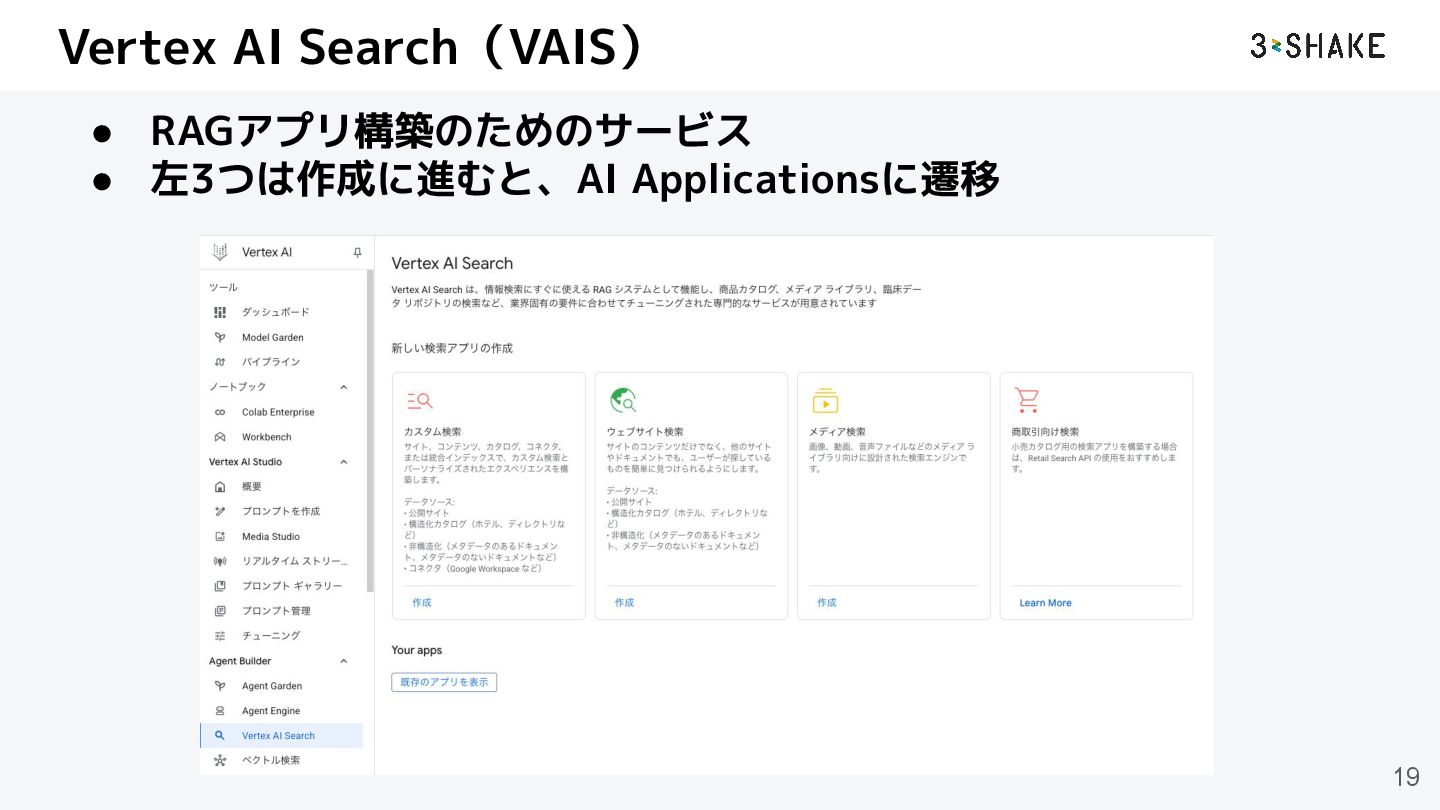
Task: Click the Prompt management (プロンプト管理) icon
Action: click(220, 611)
